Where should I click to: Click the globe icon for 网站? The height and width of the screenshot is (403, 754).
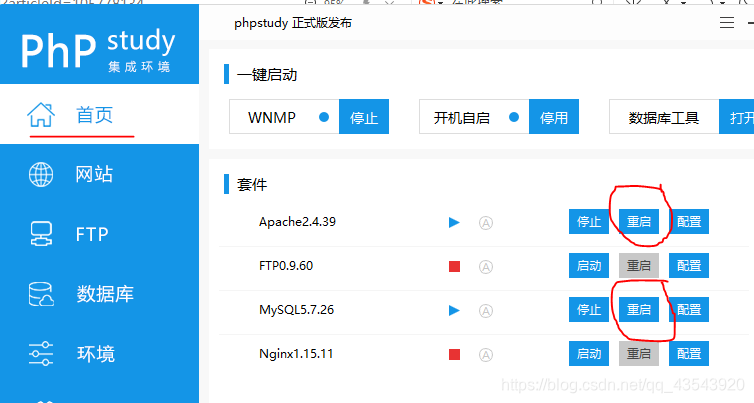coord(41,174)
